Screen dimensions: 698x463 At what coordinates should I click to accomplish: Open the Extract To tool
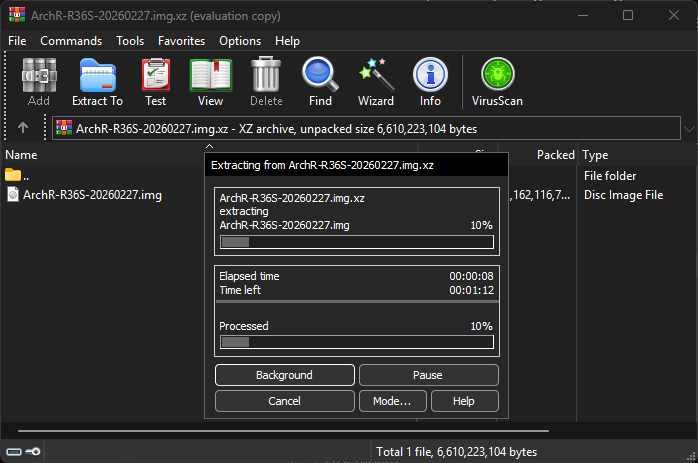(x=97, y=82)
